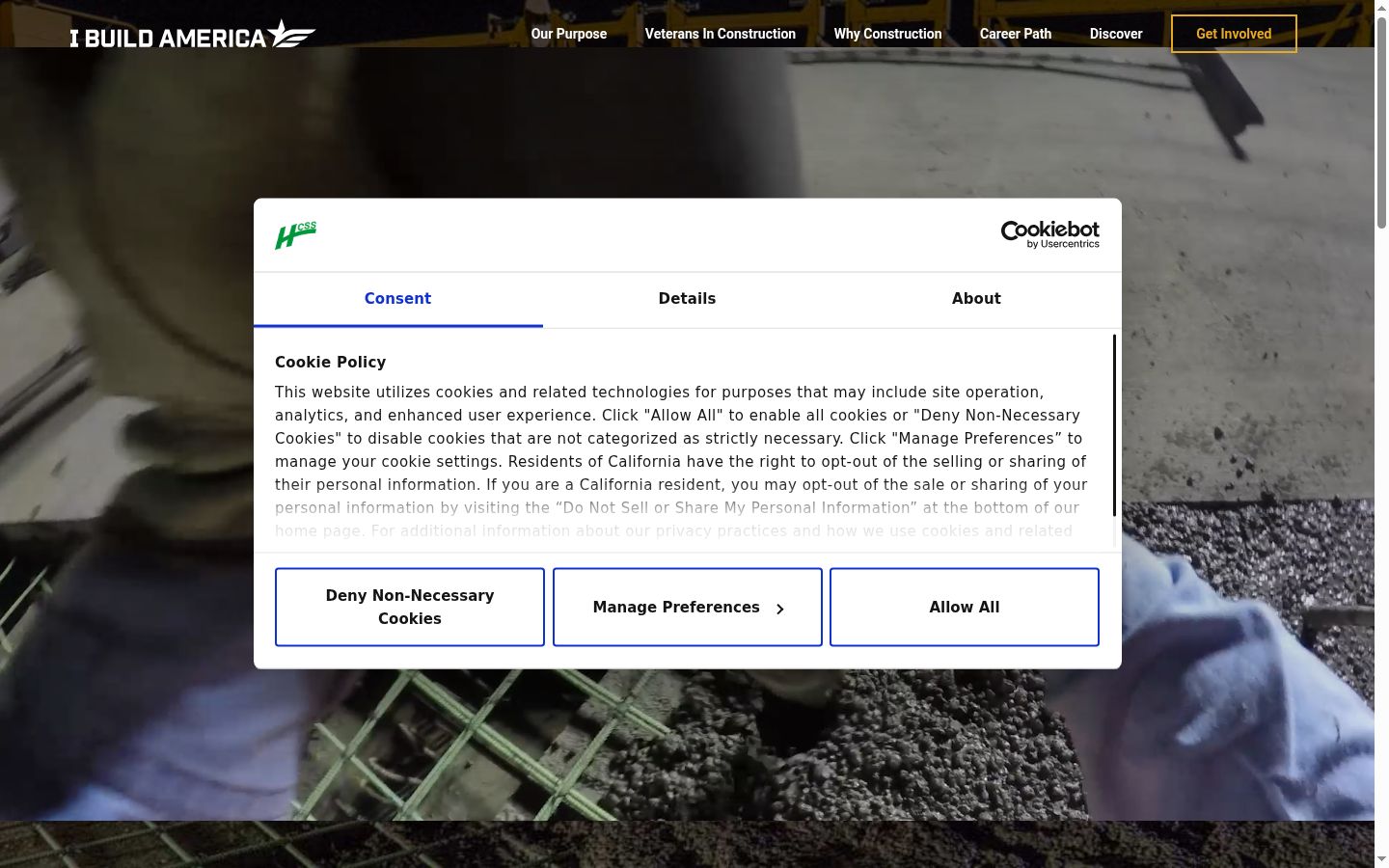This screenshot has width=1389, height=868.
Task: Expand Manage Preferences options
Action: tap(688, 607)
